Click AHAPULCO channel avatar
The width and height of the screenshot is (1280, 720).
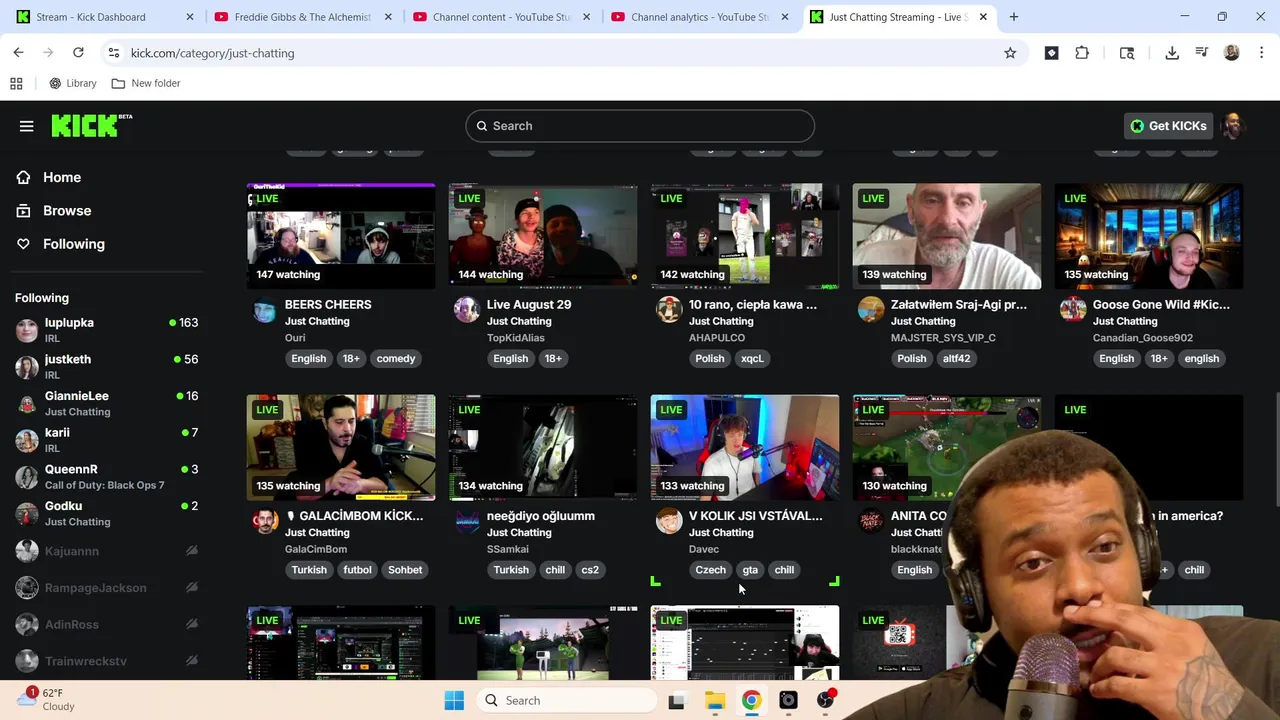click(x=669, y=310)
